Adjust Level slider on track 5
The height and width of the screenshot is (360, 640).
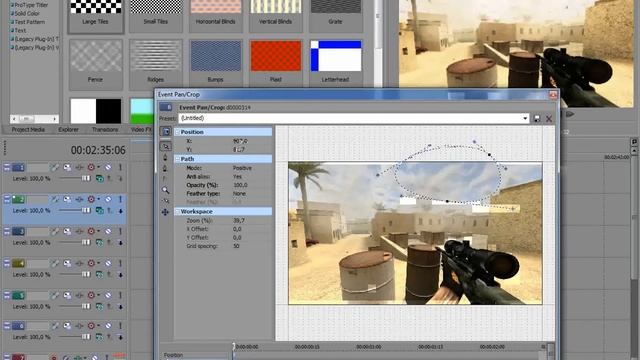coord(86,306)
